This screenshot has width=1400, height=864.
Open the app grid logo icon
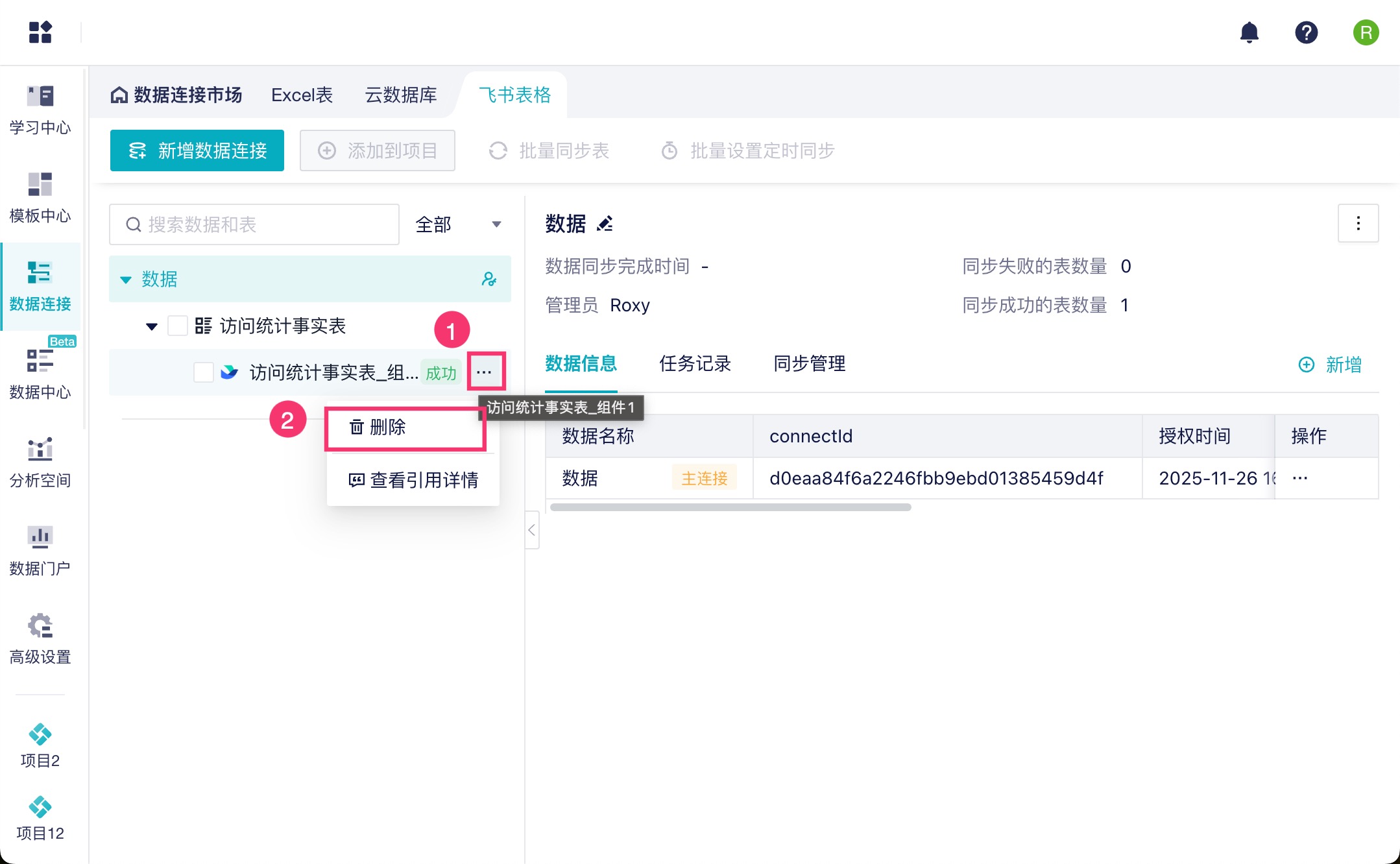[x=40, y=32]
